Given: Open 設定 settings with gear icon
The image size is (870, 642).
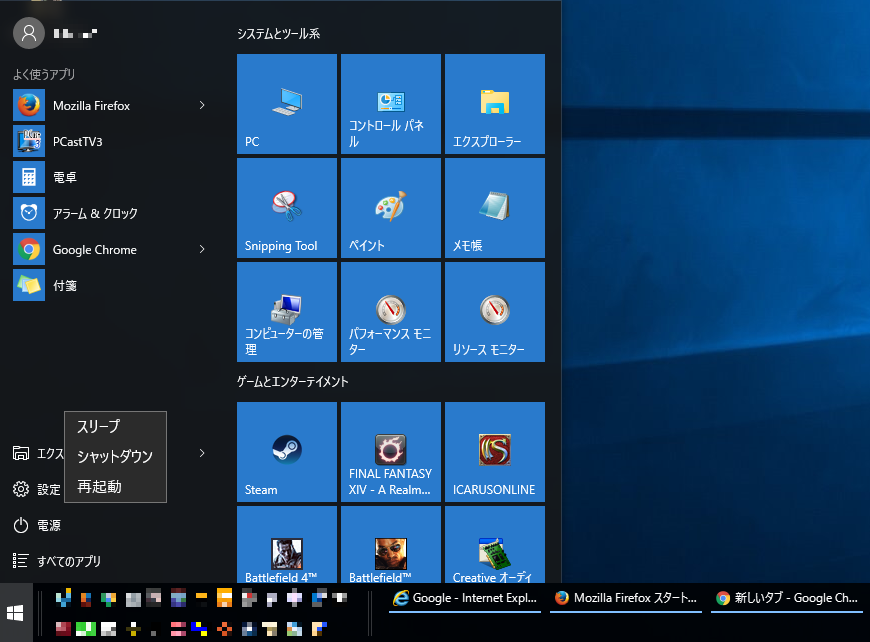Looking at the screenshot, I should (37, 489).
